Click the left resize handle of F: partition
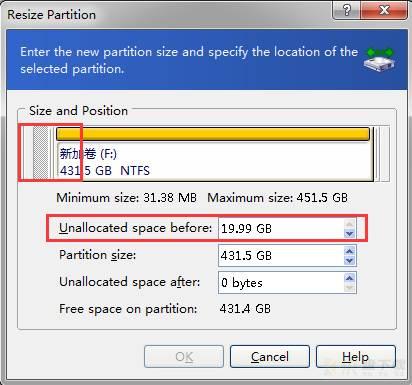Screen dimensions: 412x385 point(52,153)
